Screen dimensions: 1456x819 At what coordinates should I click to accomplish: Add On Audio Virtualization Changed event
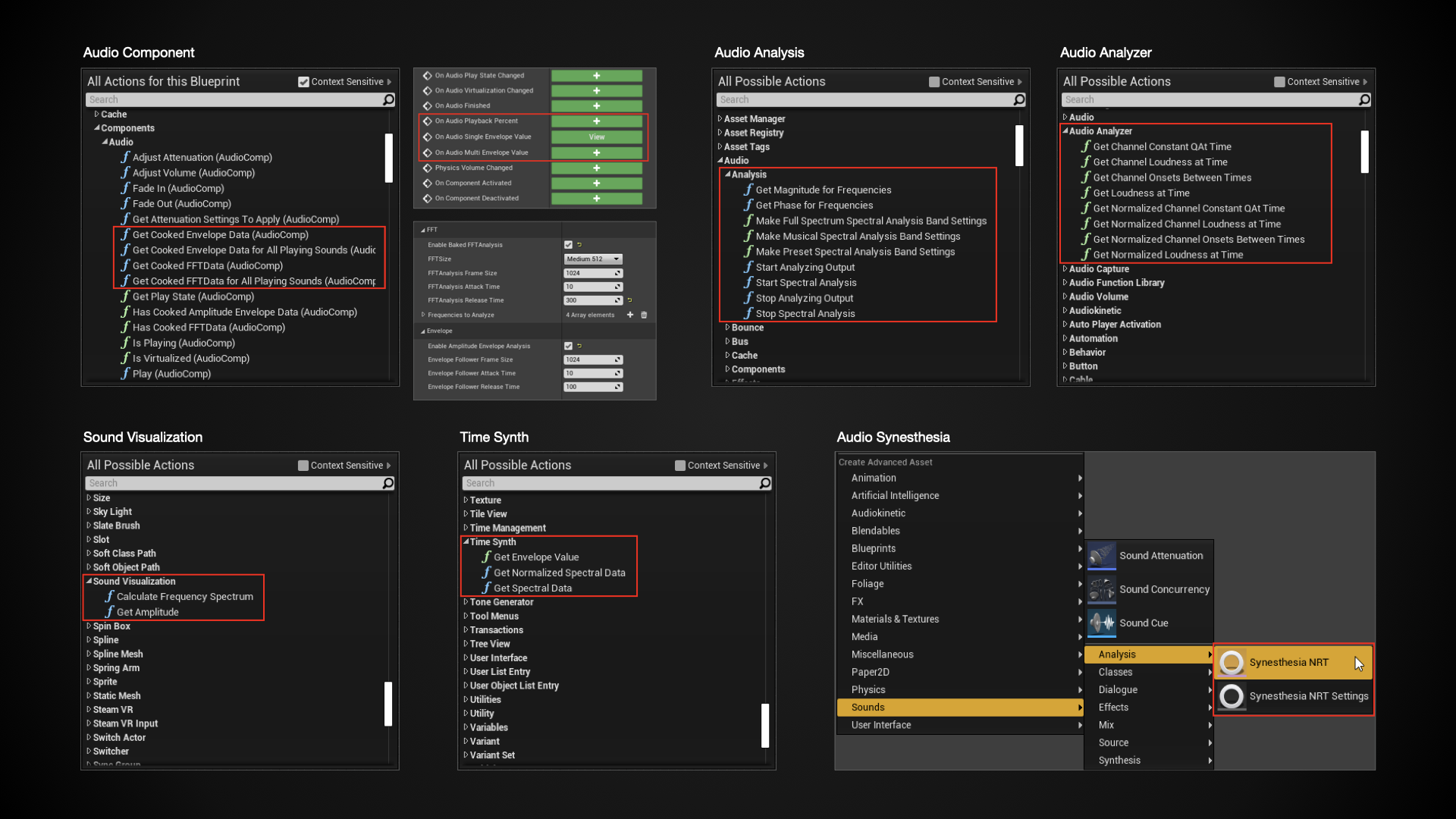click(596, 91)
